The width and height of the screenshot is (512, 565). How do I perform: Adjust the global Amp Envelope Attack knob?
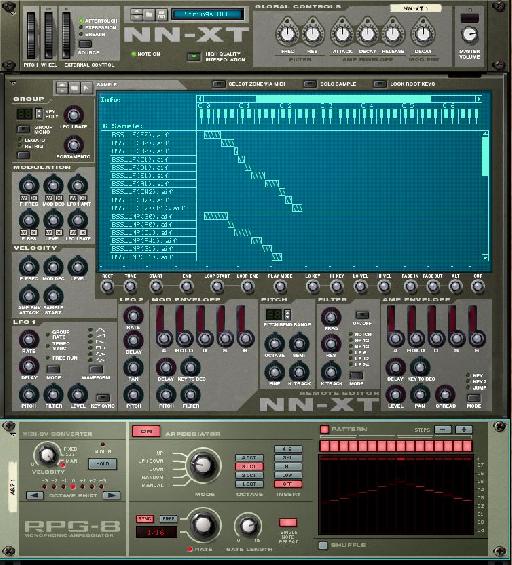342,34
